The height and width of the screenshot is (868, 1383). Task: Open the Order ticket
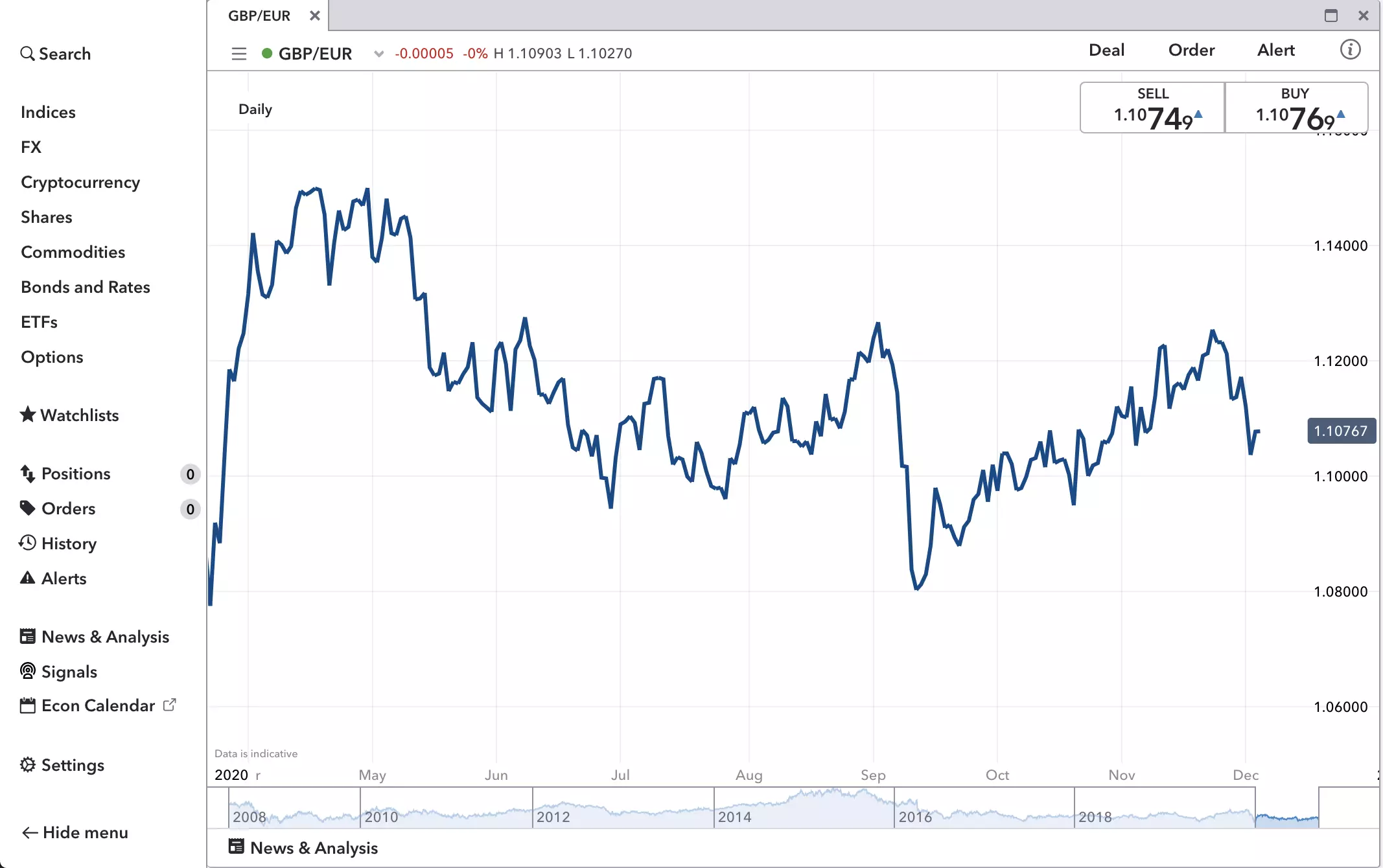pos(1192,50)
